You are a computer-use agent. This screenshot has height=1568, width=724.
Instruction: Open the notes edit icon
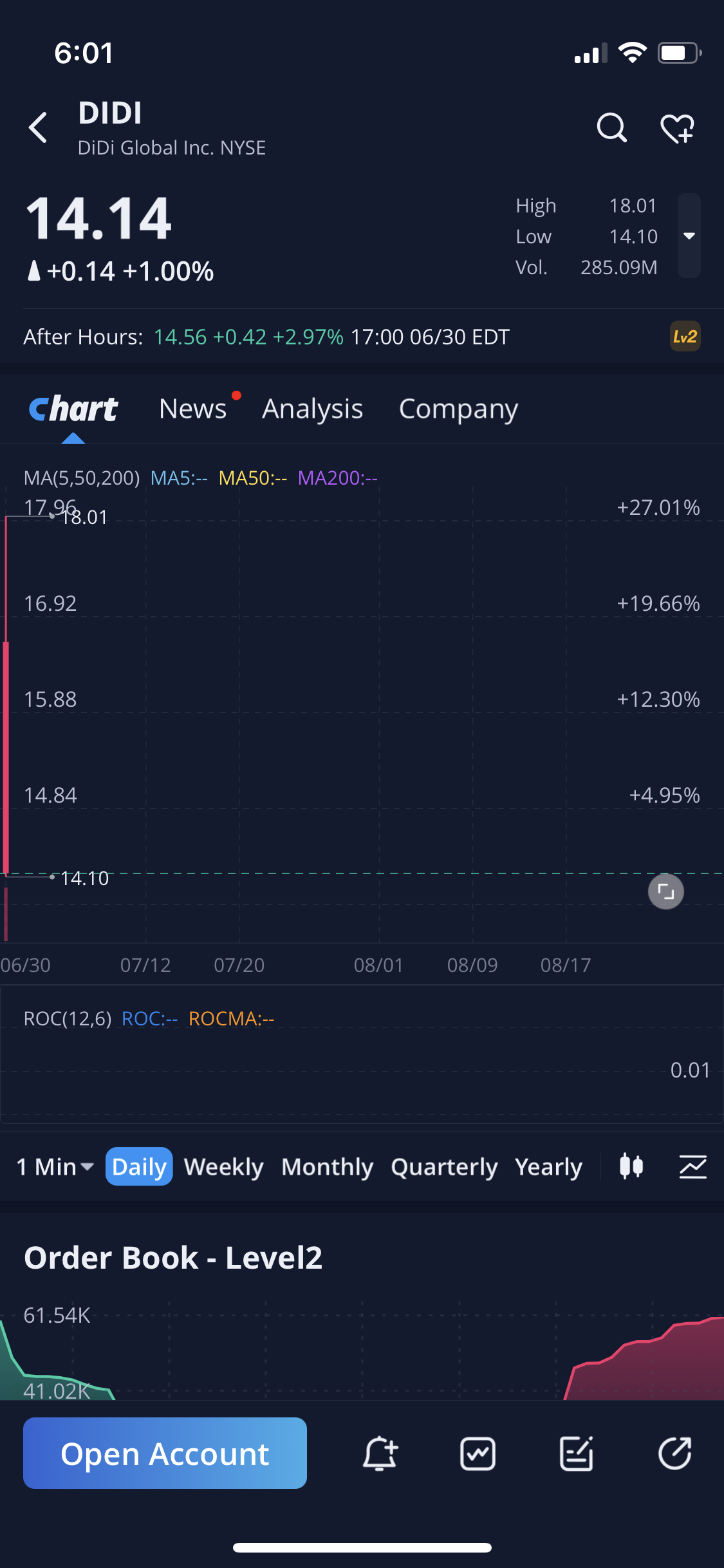[576, 1453]
